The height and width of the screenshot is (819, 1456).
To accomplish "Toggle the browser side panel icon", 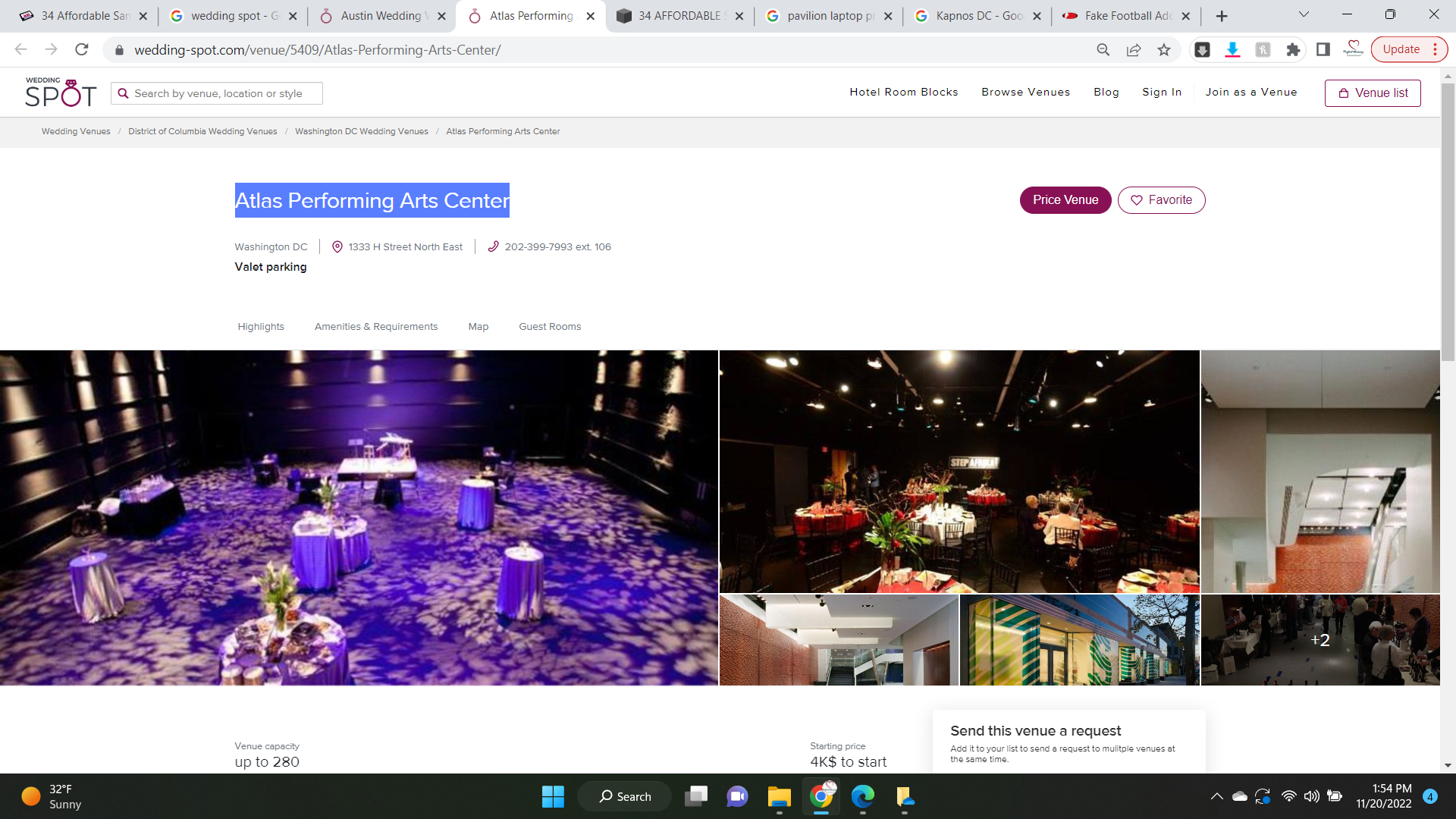I will pos(1323,50).
